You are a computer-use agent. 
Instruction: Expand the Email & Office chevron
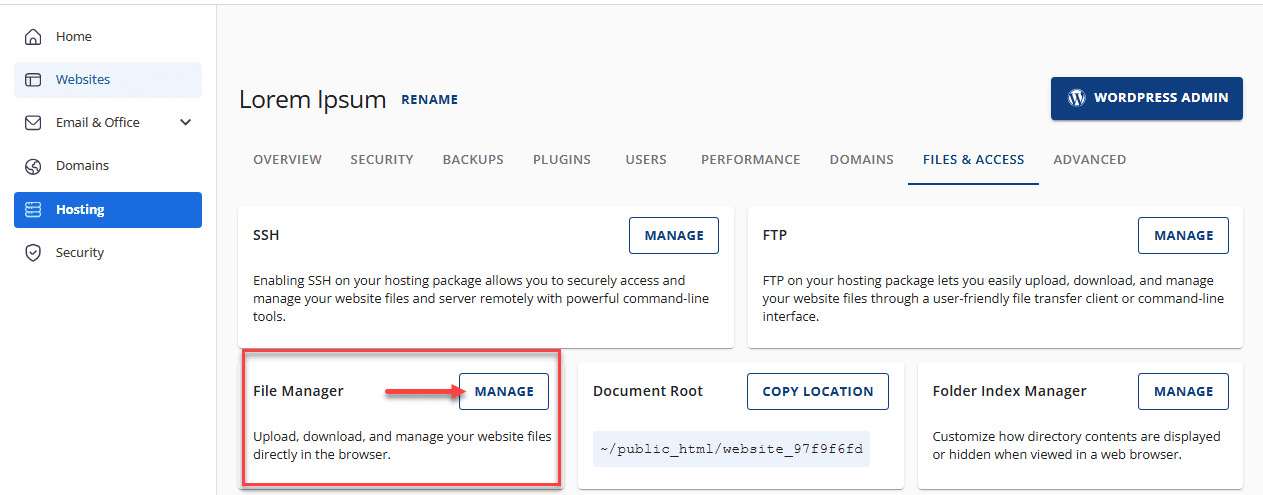(185, 123)
